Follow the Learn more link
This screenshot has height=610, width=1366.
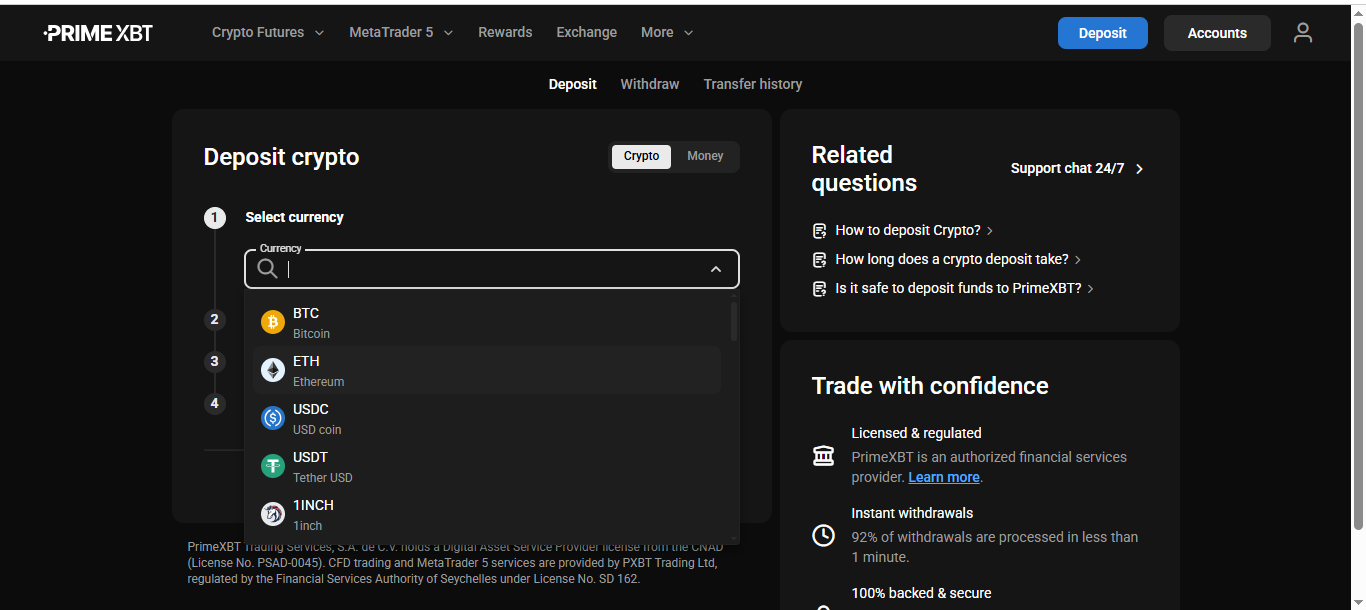coord(943,477)
